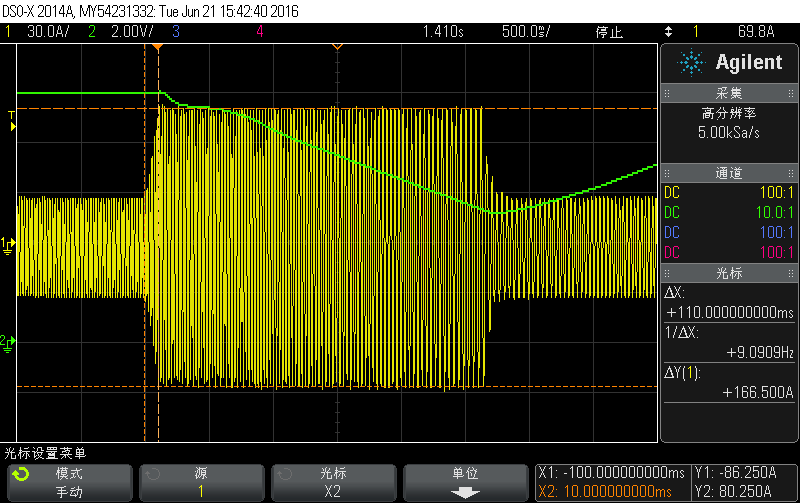The width and height of the screenshot is (800, 503).
Task: Open the 光标 X2 cursor selection softkey
Action: click(332, 482)
